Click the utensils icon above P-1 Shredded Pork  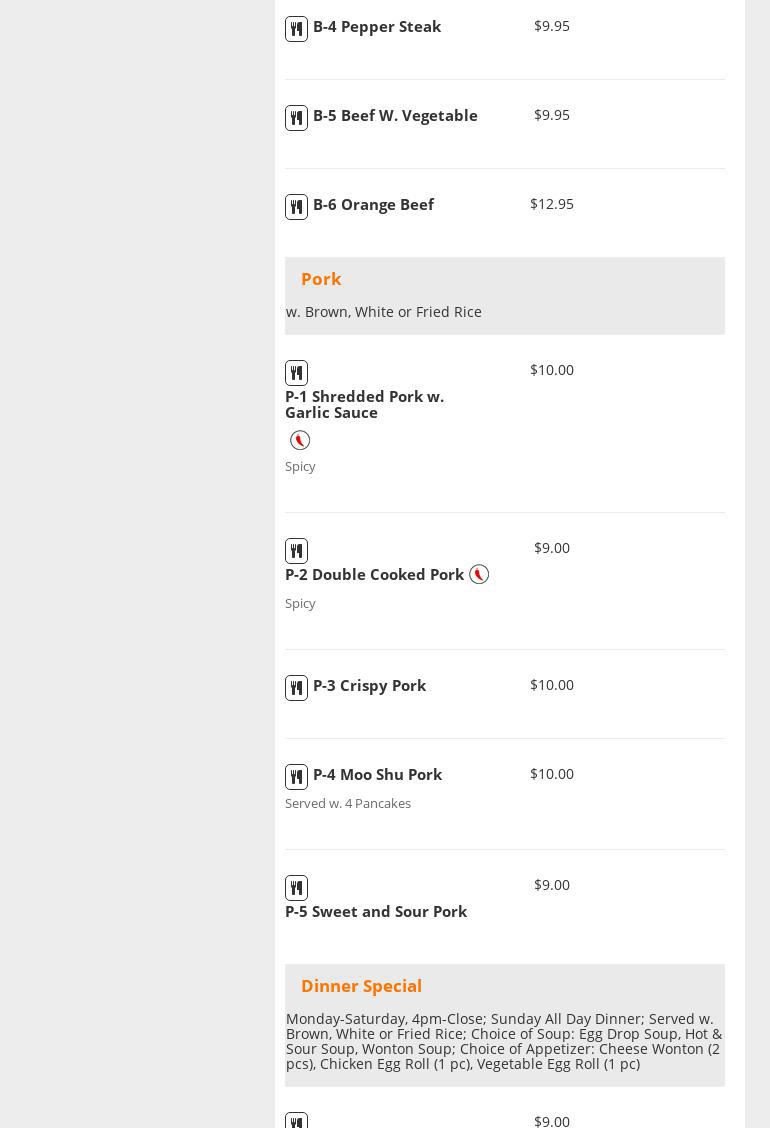tap(296, 373)
